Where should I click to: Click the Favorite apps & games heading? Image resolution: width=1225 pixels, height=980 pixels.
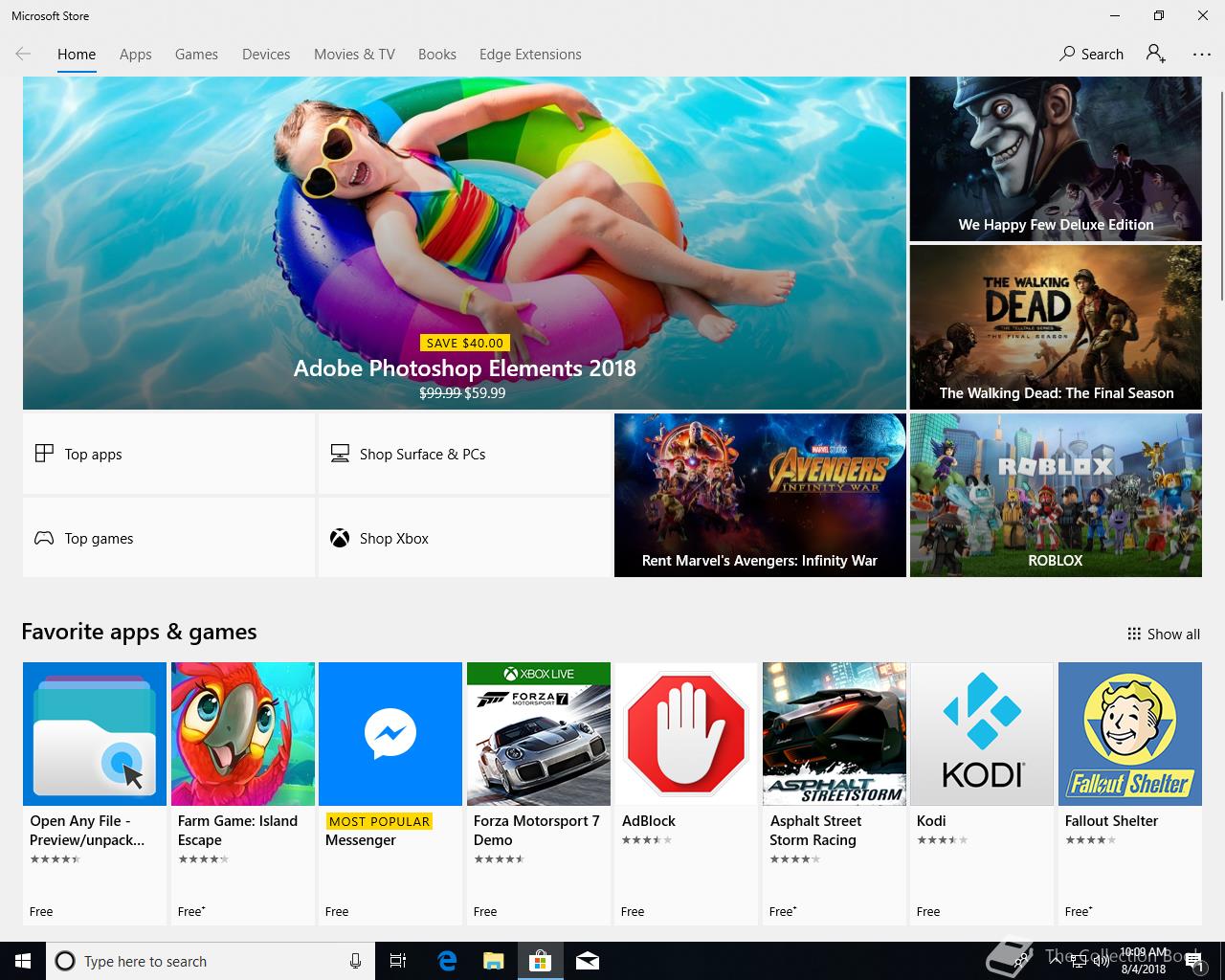tap(139, 632)
